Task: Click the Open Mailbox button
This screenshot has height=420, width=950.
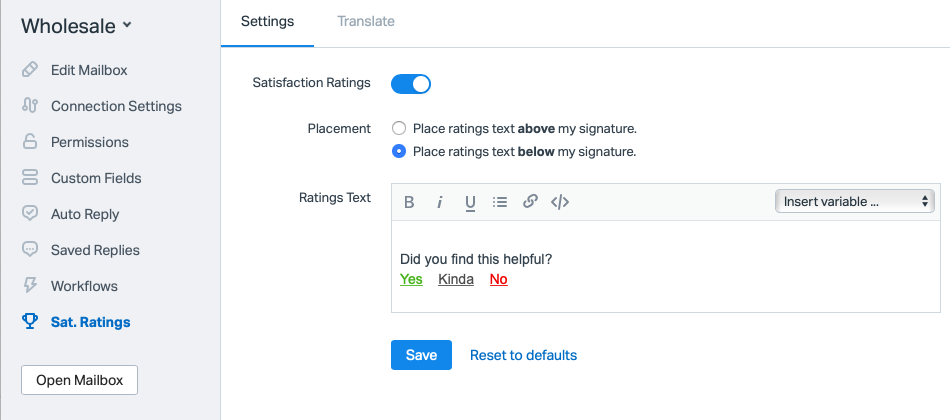Action: [x=79, y=380]
